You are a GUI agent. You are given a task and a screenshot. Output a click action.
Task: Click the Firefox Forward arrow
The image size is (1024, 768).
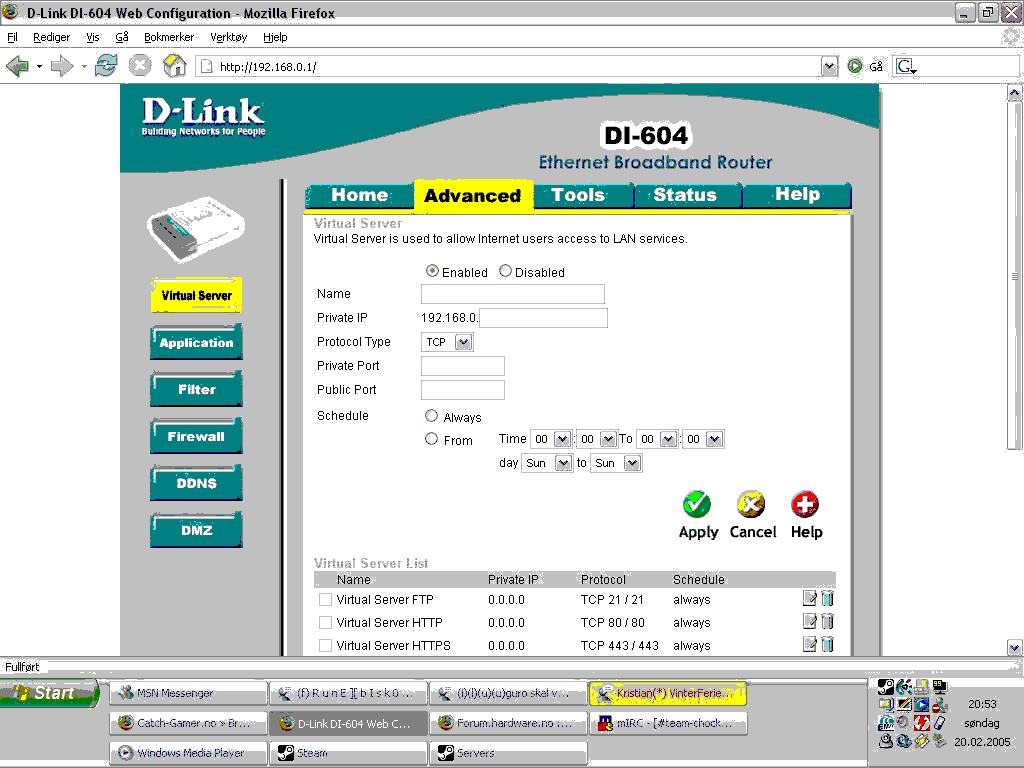coord(61,66)
